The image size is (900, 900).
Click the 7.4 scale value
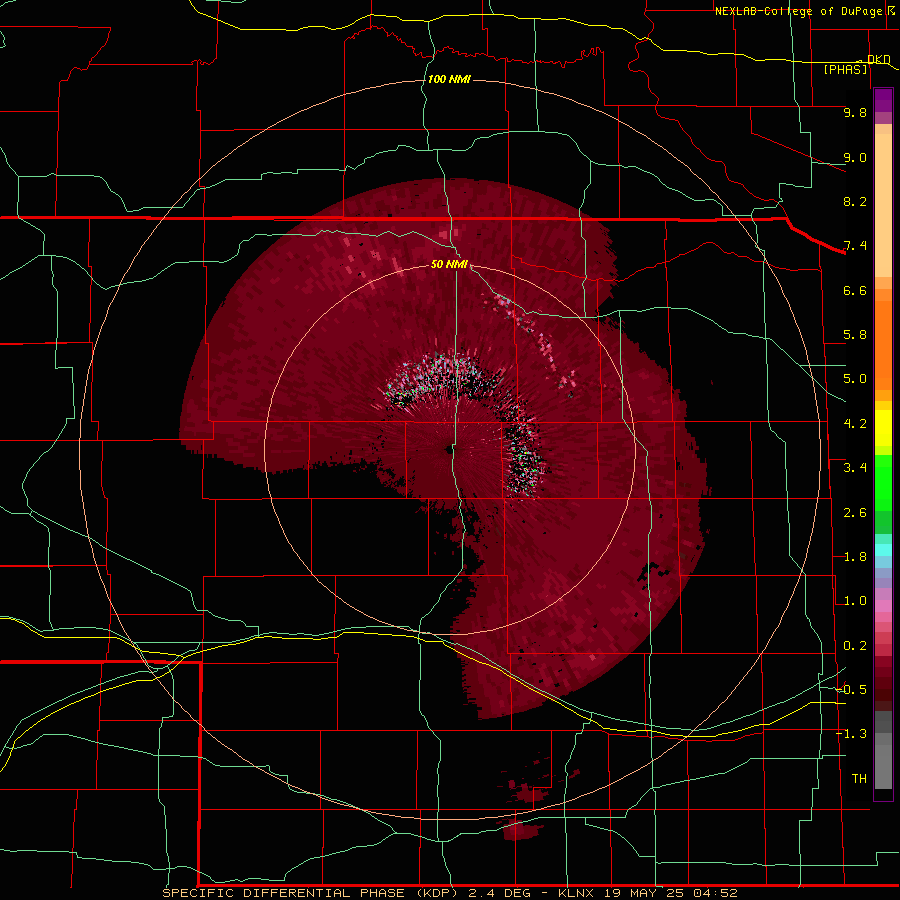coord(855,246)
